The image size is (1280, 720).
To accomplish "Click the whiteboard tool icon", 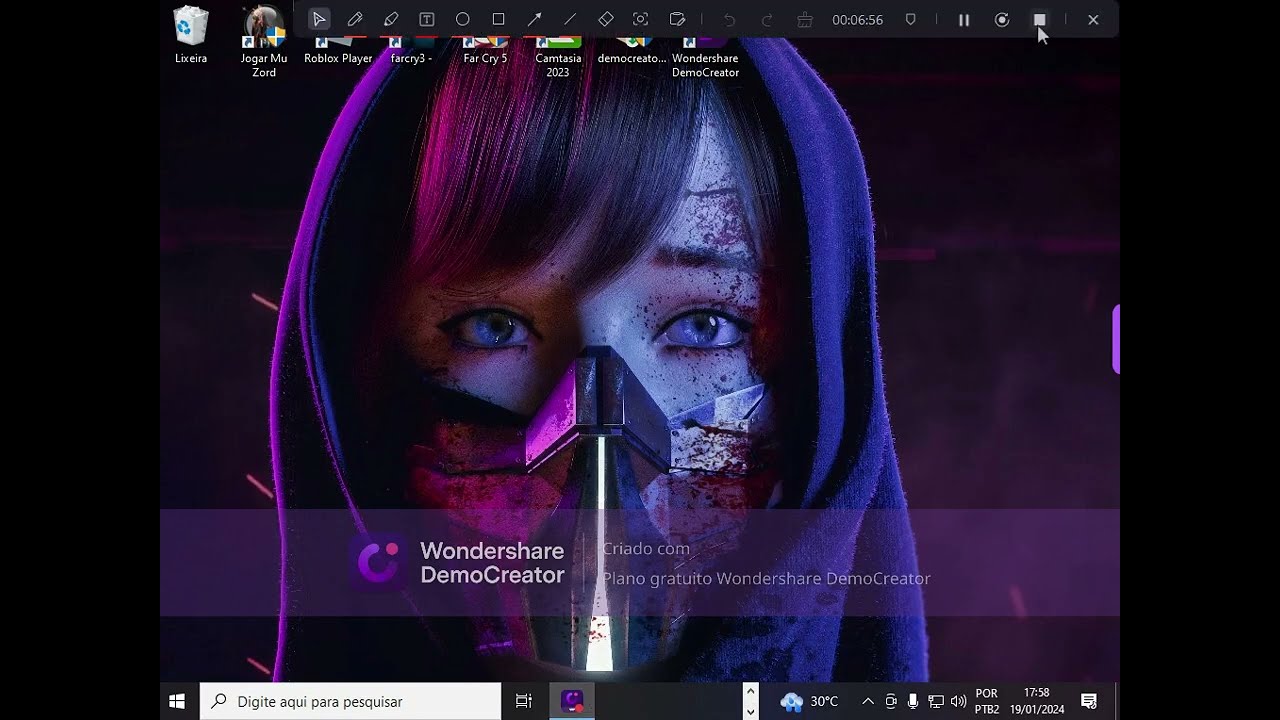I will (677, 19).
